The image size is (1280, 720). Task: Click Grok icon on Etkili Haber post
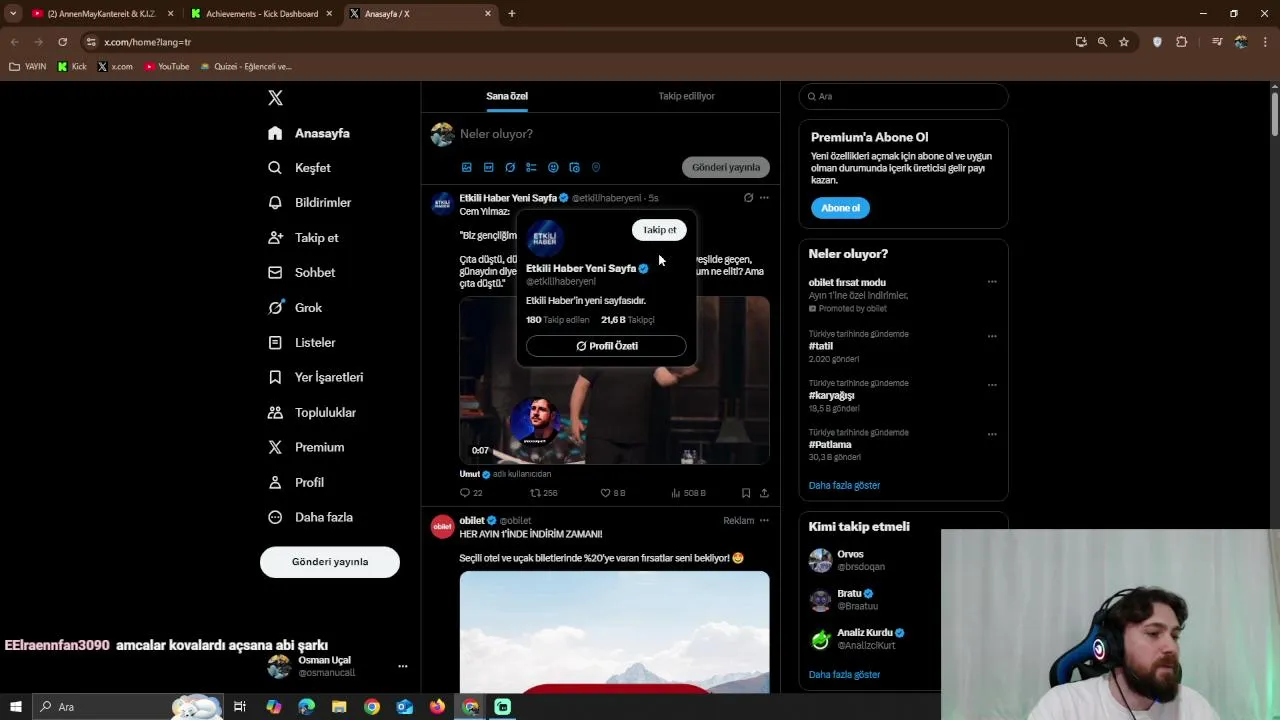[x=748, y=198]
